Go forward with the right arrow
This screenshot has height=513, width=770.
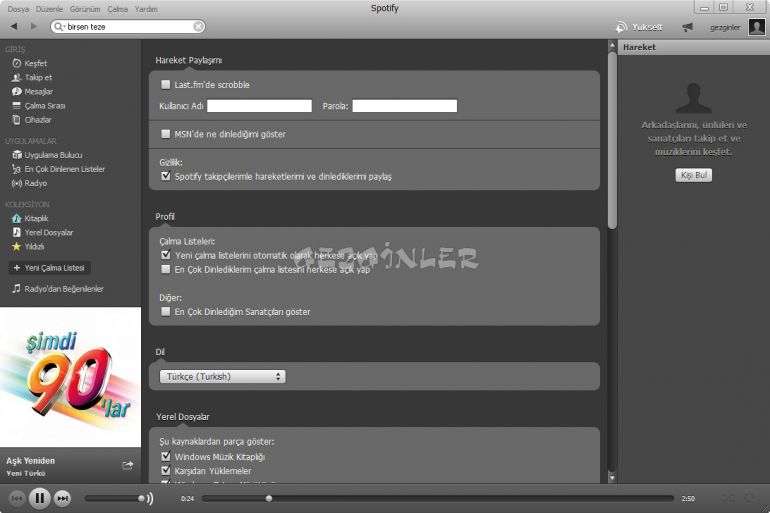coord(33,27)
